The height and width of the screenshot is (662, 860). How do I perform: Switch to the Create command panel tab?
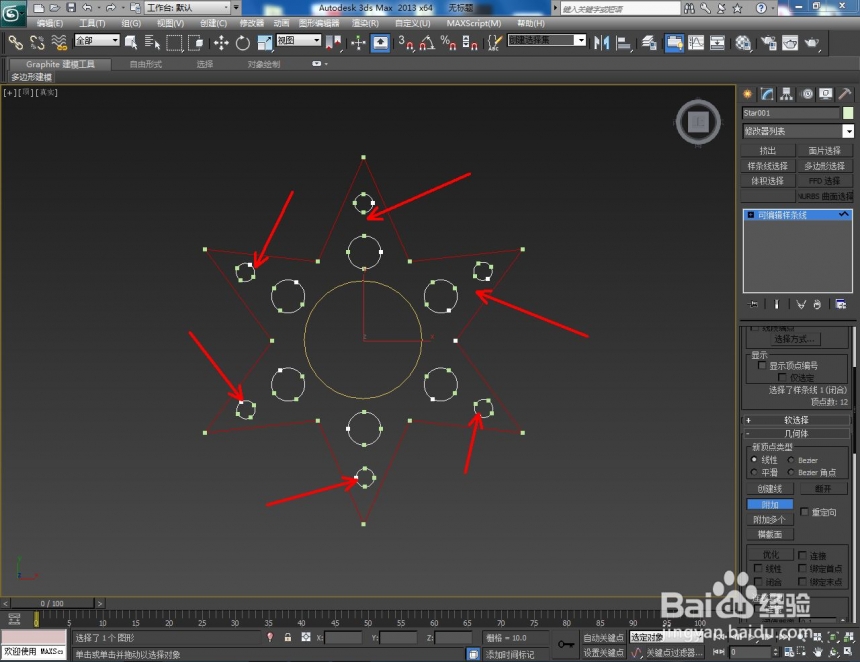pos(747,94)
